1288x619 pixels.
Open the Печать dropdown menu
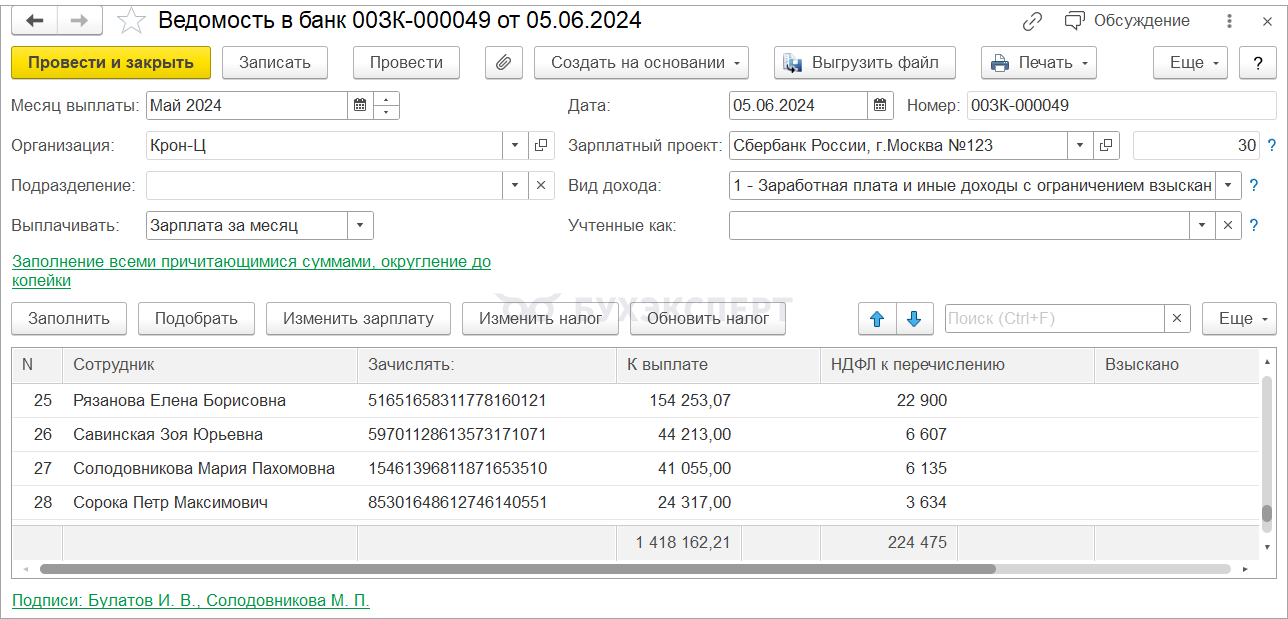1038,62
